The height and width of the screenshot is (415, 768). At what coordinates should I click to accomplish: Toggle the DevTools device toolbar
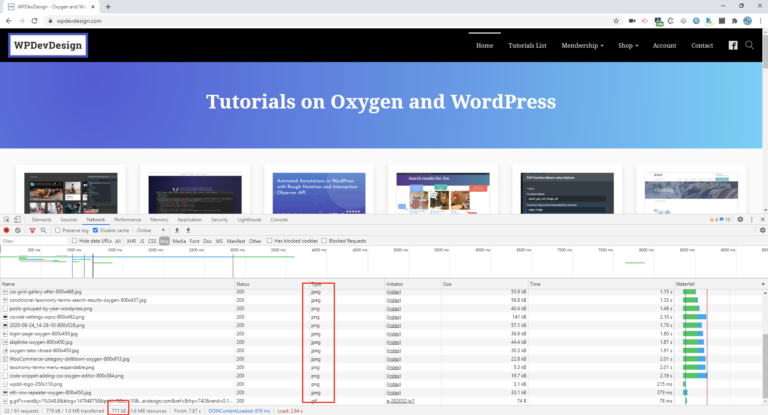[17, 220]
